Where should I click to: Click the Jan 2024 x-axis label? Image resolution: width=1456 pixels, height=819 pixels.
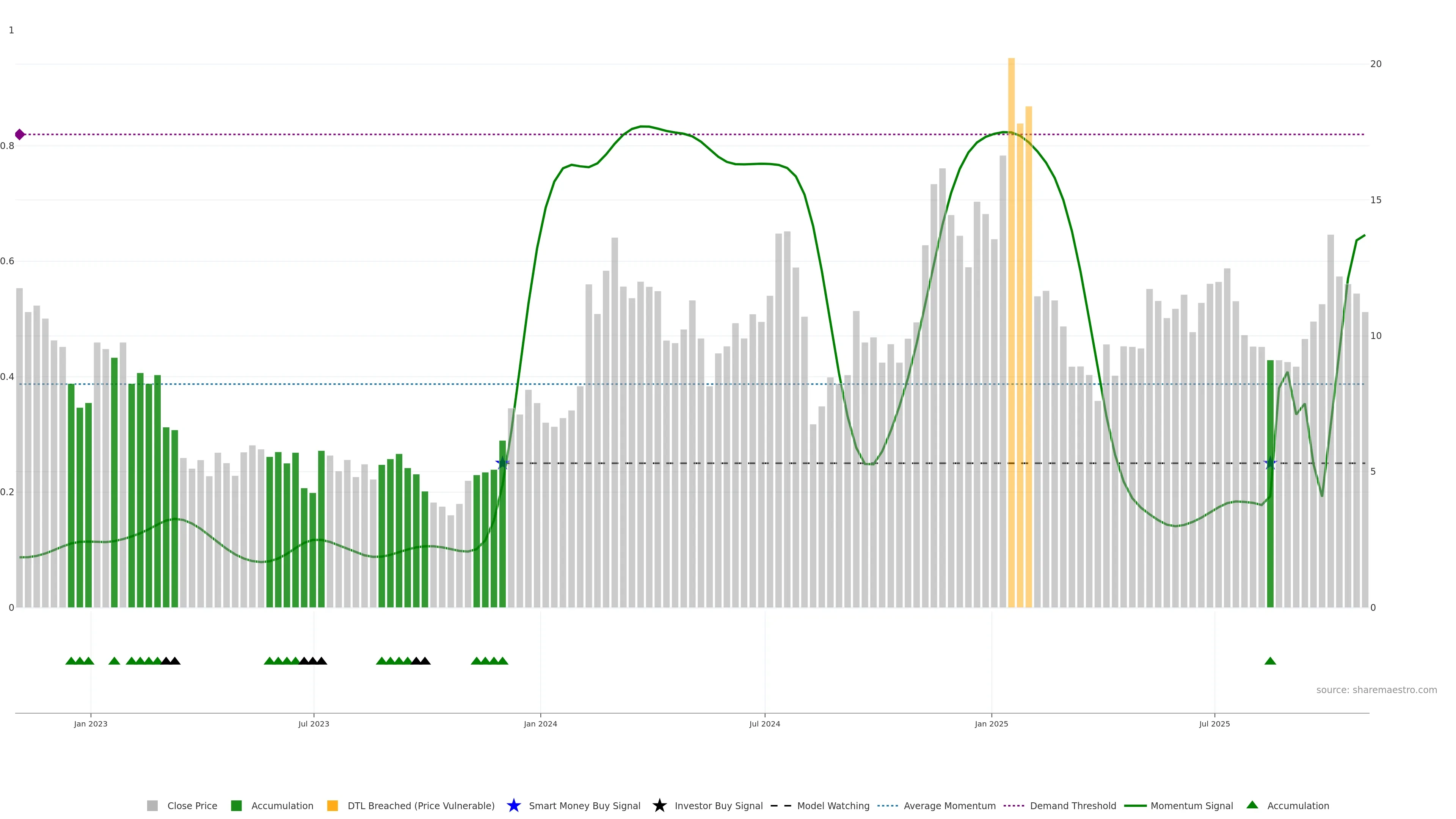(540, 724)
